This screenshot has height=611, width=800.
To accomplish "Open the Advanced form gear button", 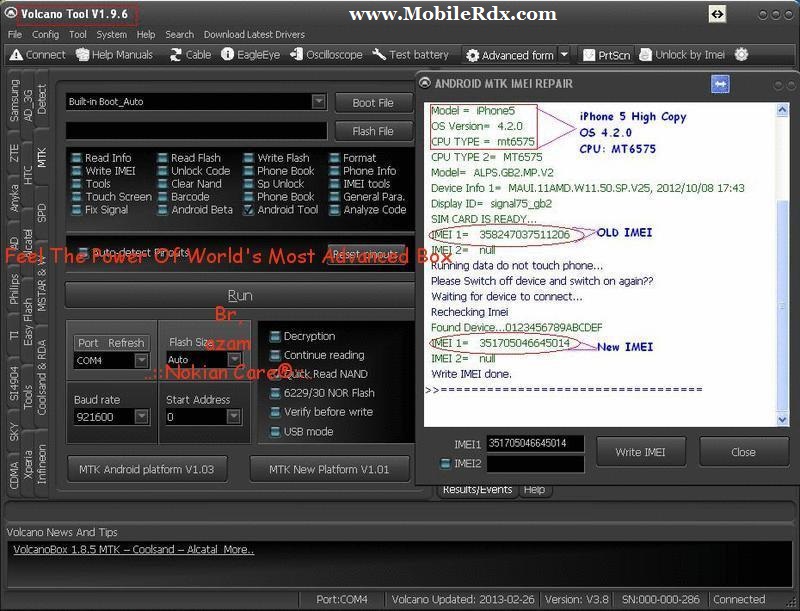I will pos(510,55).
